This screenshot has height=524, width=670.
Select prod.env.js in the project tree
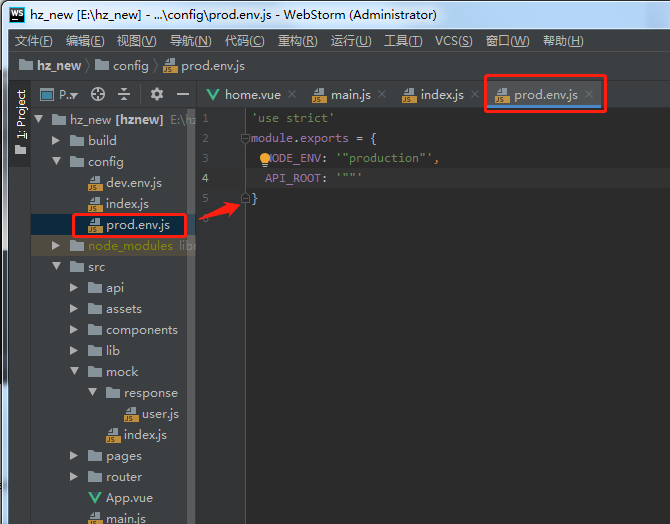tap(129, 225)
